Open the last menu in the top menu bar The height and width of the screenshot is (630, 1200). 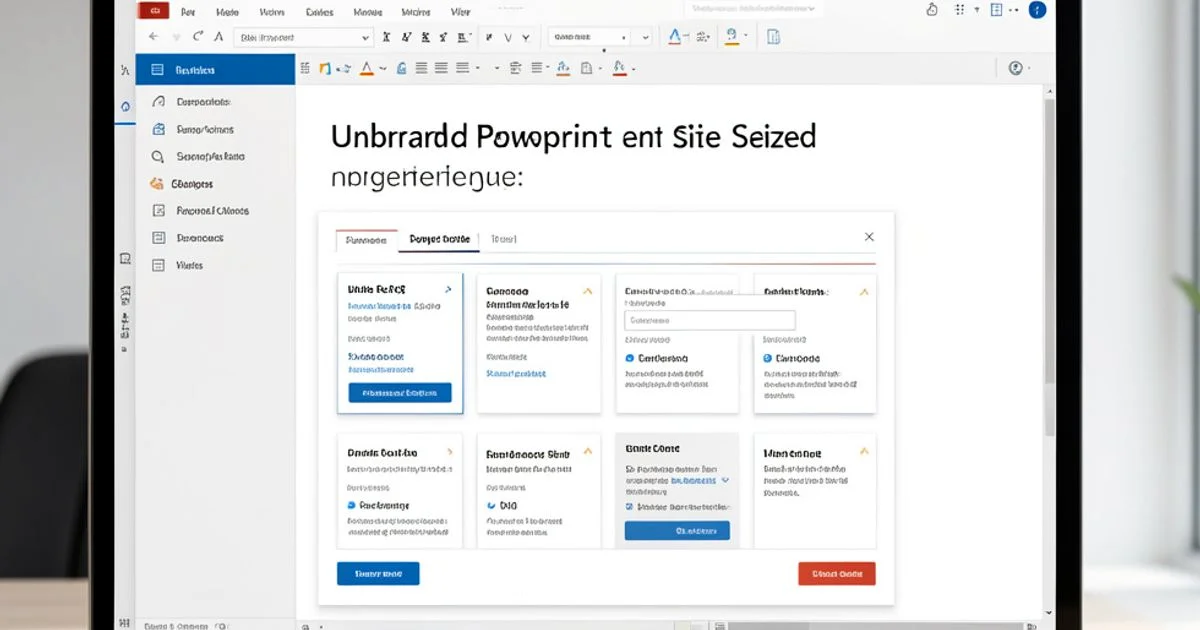click(460, 12)
